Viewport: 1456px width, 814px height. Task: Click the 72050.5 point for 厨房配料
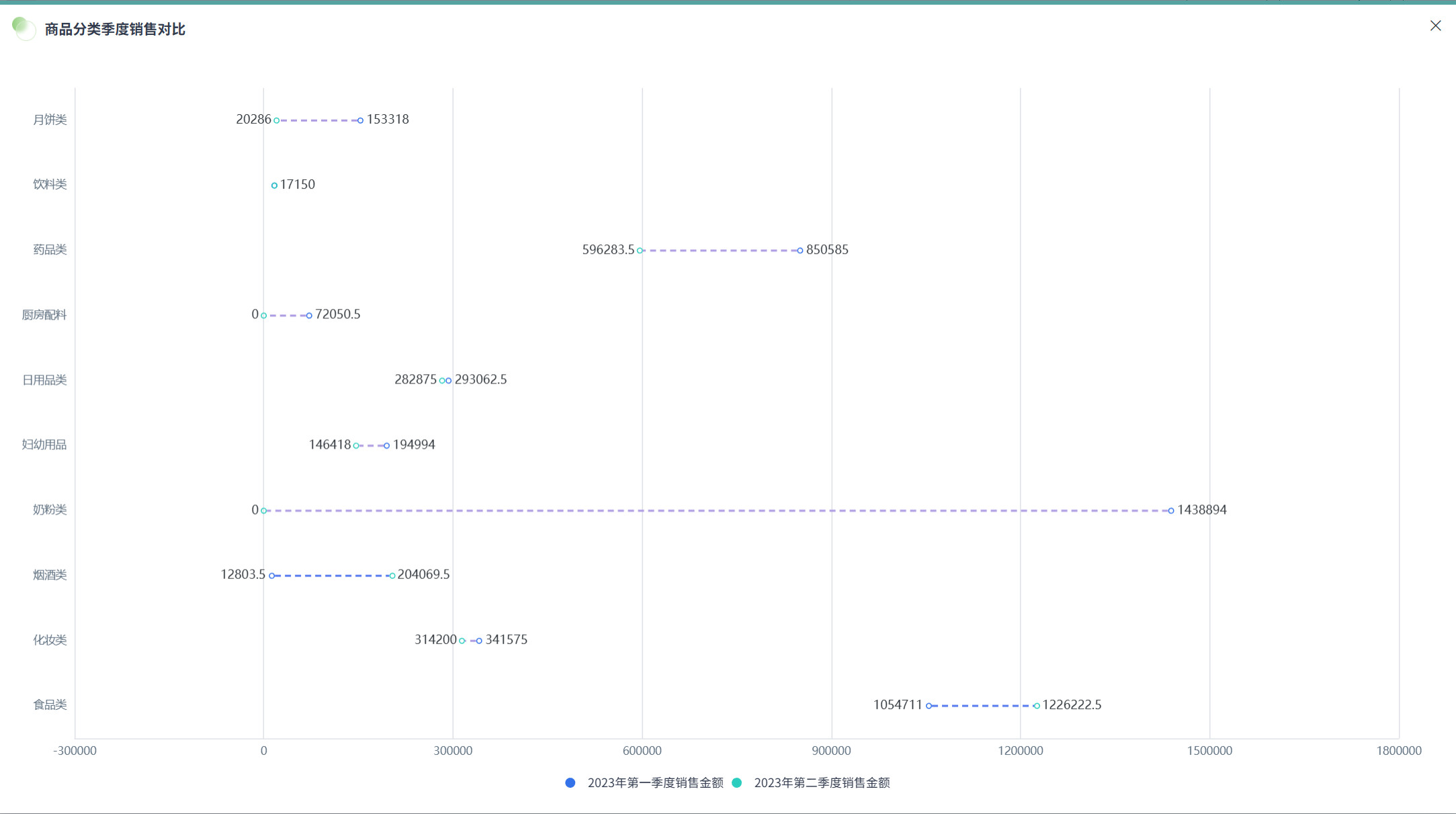pyautogui.click(x=309, y=316)
